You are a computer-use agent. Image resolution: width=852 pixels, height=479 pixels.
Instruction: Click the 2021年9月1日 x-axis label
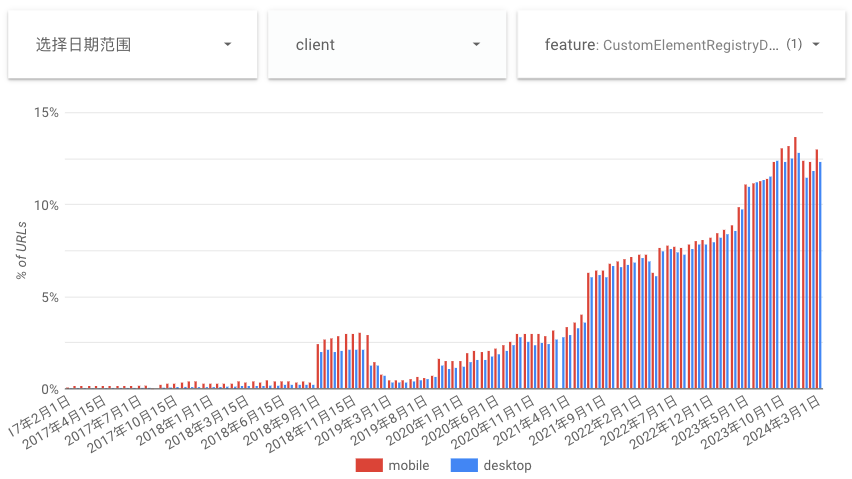(568, 420)
